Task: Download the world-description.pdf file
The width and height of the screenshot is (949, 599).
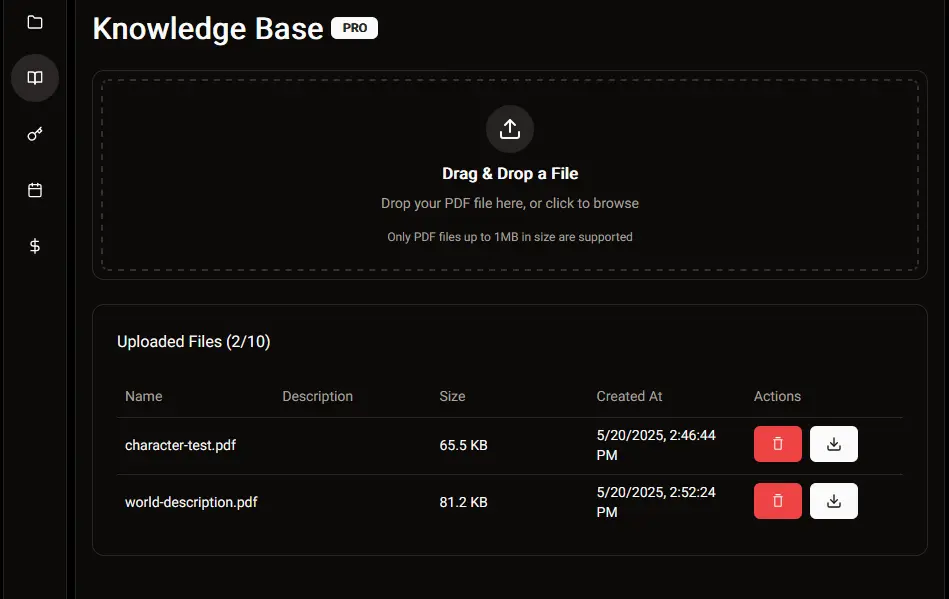Action: coord(834,501)
